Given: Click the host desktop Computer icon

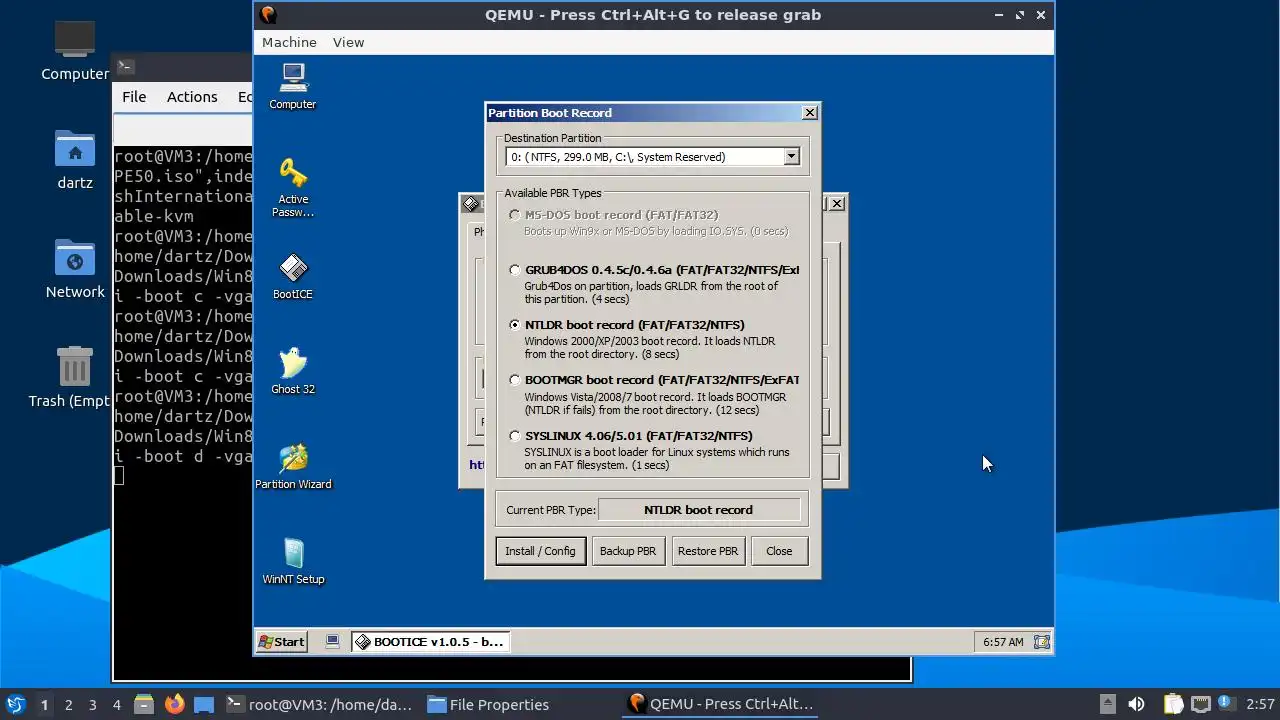Looking at the screenshot, I should click(75, 52).
